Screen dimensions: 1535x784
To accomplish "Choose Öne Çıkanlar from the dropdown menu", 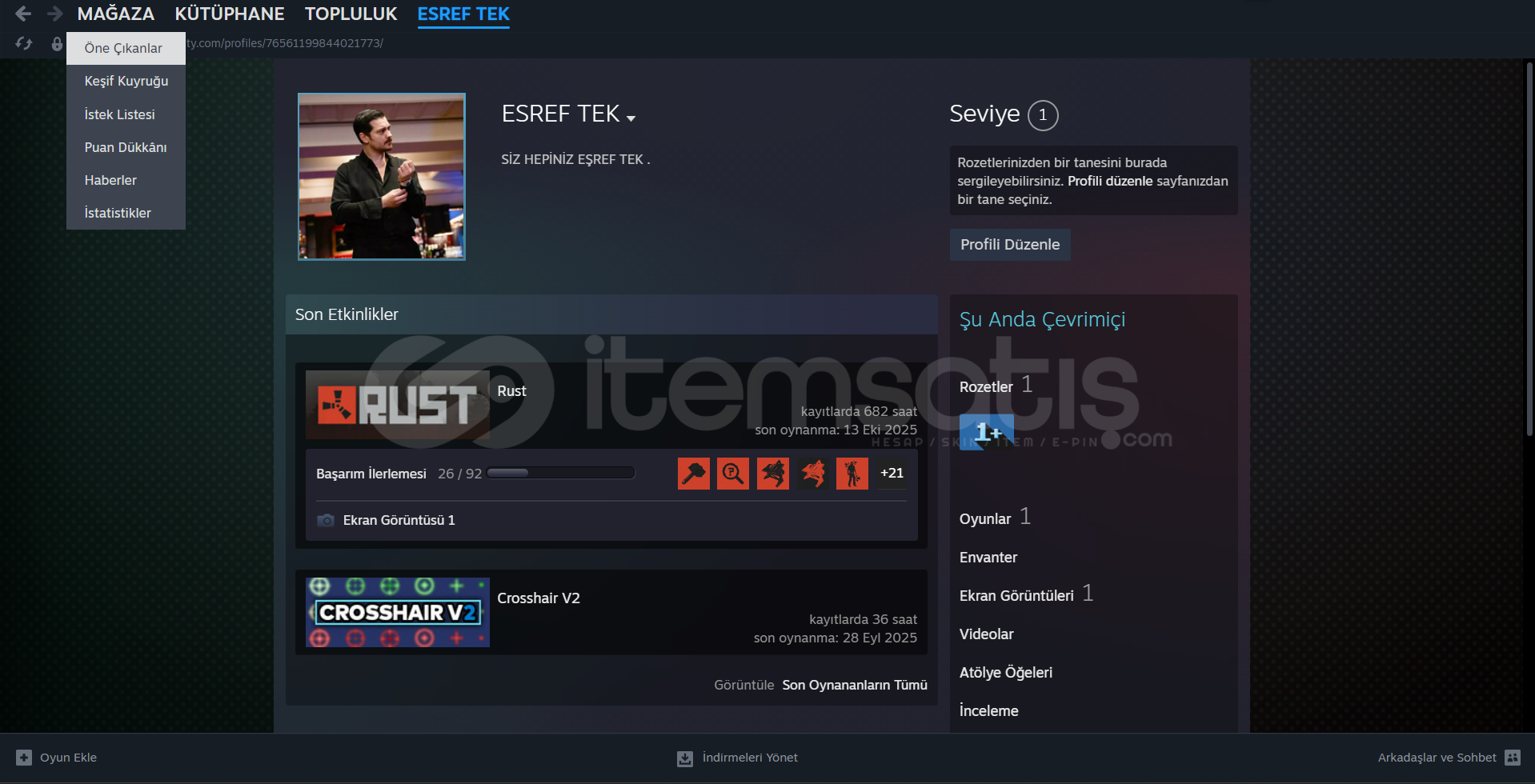I will coord(126,48).
